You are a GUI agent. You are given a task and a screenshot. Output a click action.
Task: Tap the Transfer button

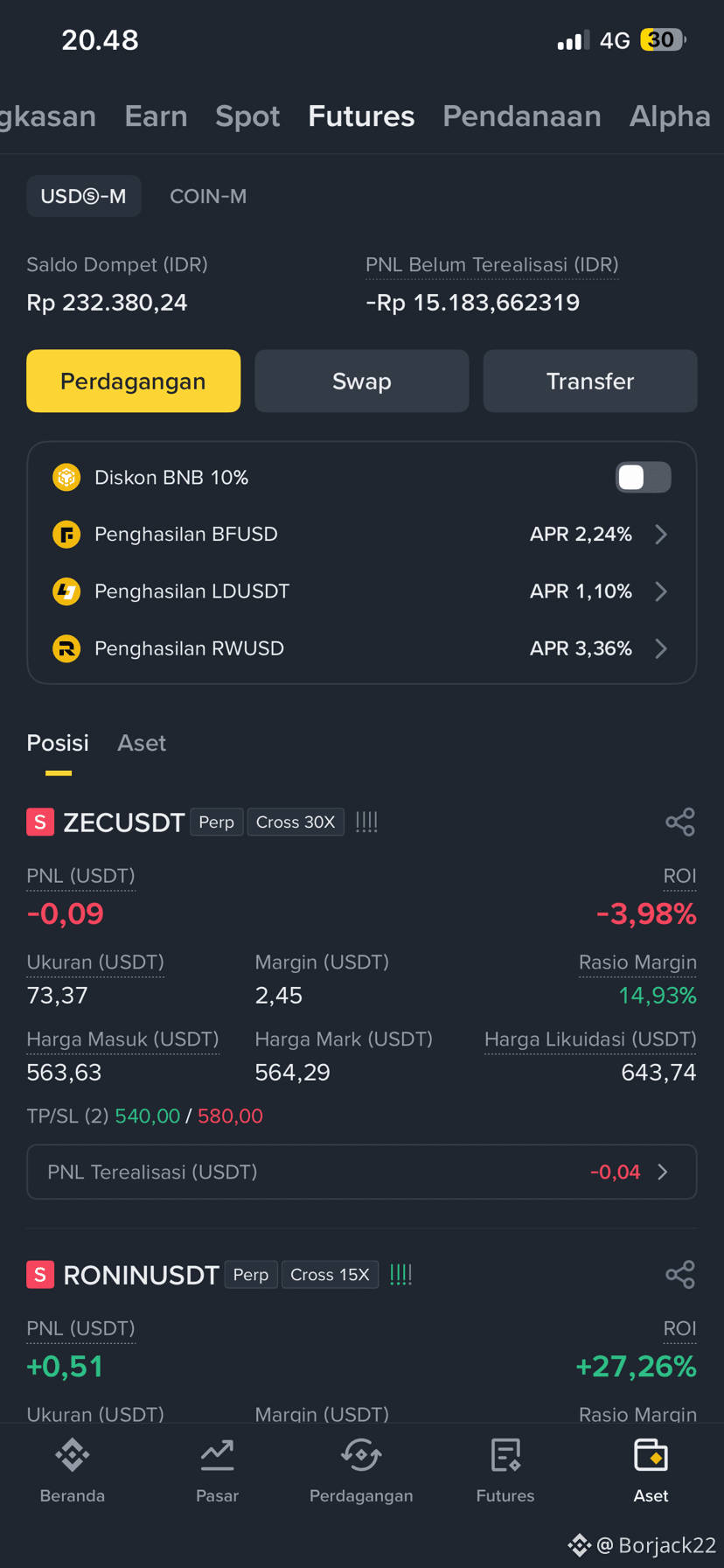click(590, 381)
